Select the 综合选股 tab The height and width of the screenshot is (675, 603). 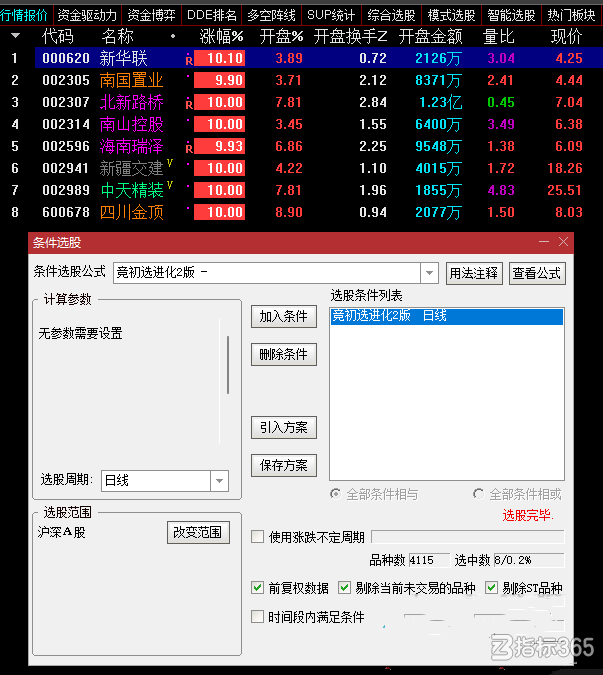click(392, 15)
